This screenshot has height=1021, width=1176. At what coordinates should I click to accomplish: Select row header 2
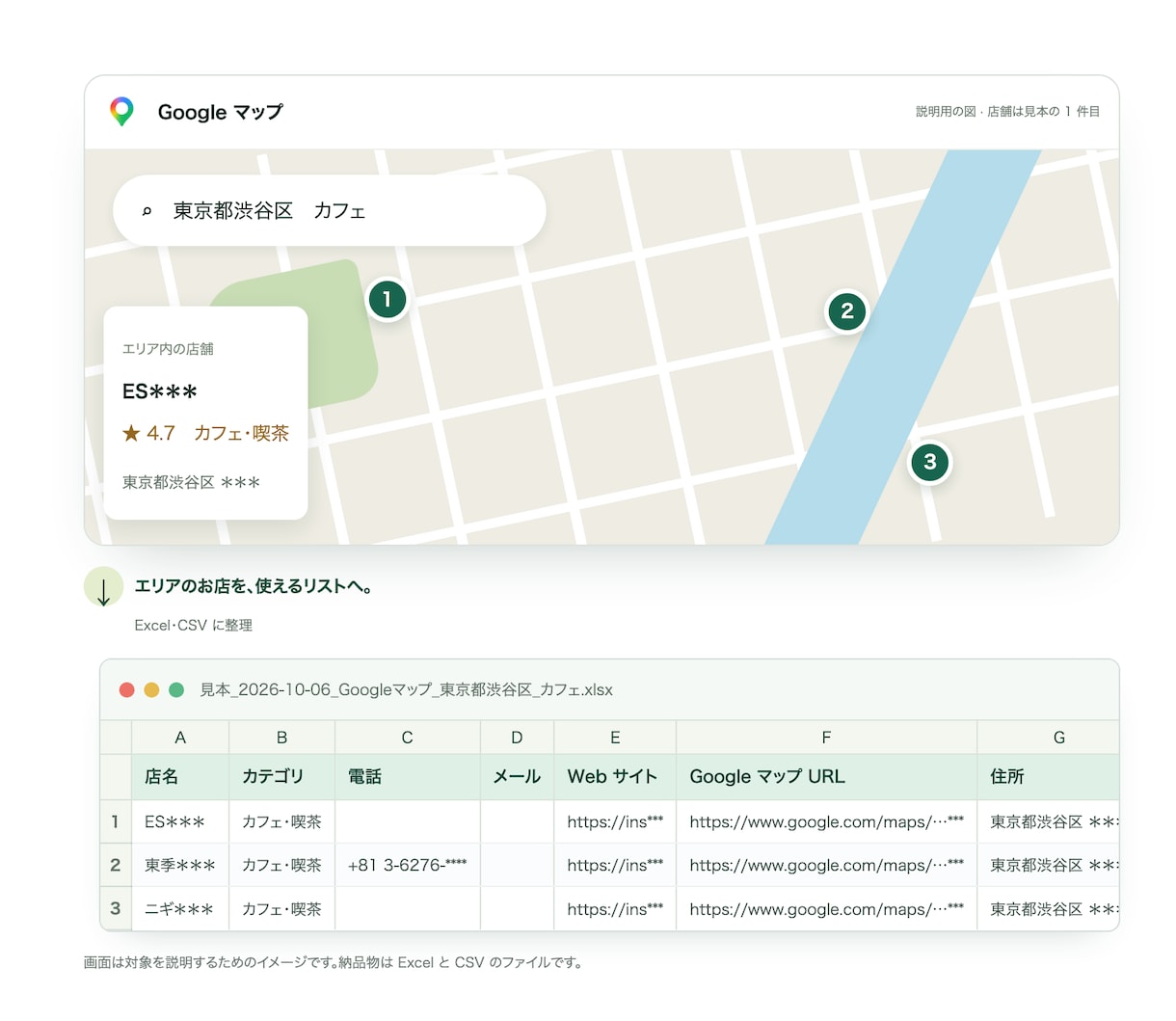pyautogui.click(x=116, y=865)
